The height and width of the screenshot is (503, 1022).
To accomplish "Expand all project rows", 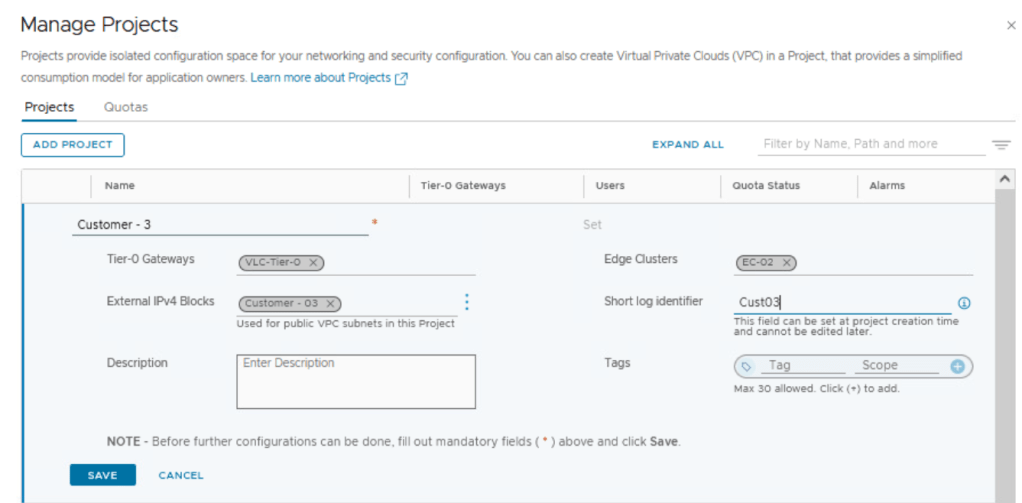I will click(x=687, y=145).
